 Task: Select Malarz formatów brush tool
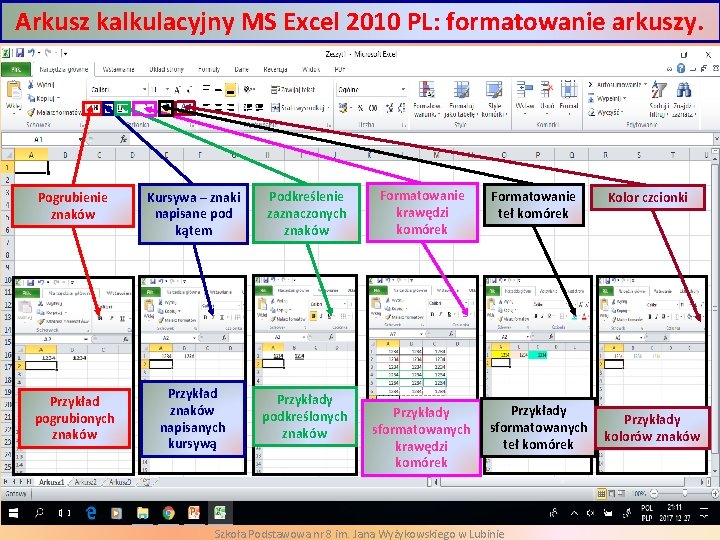(x=54, y=112)
